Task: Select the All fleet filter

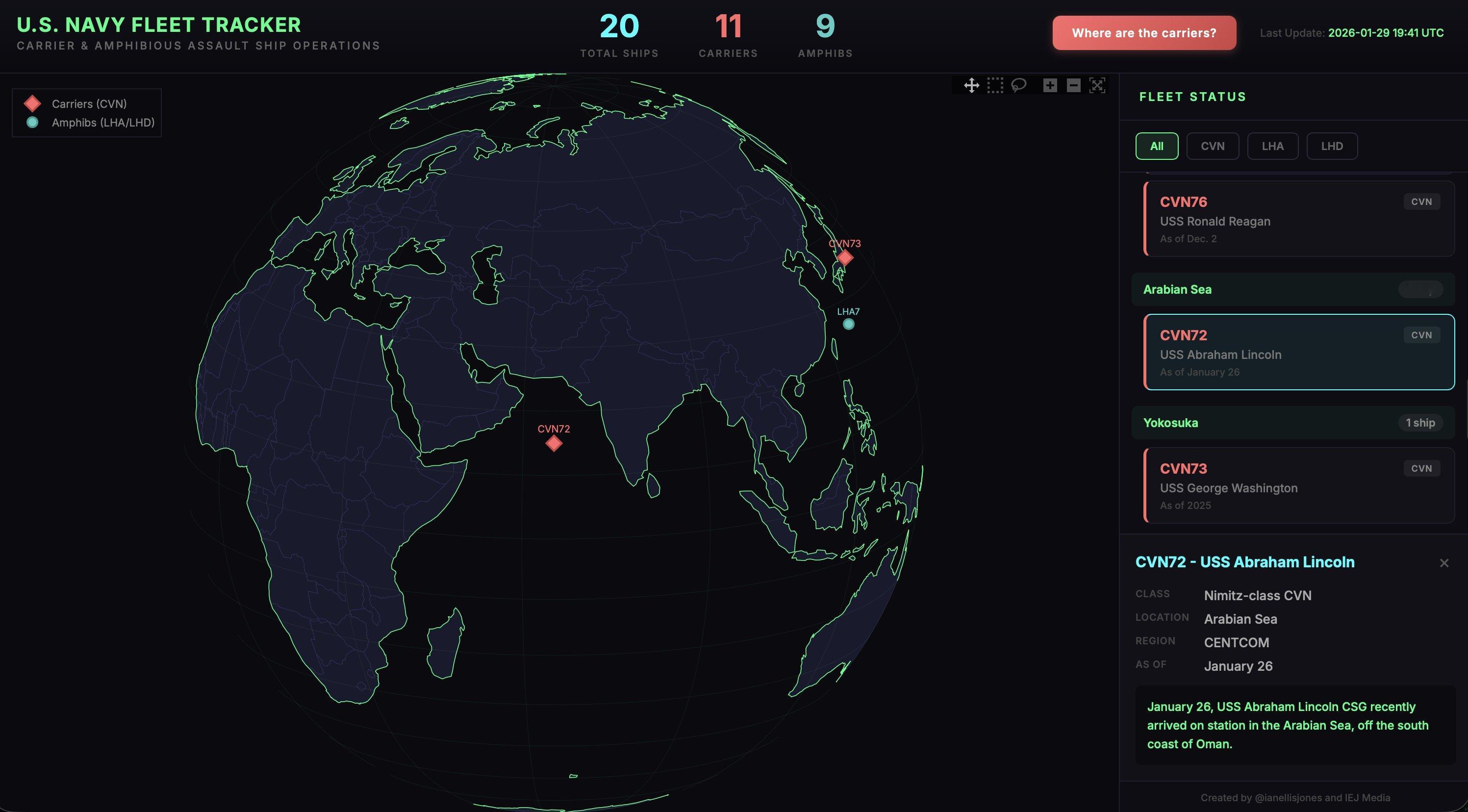Action: pyautogui.click(x=1156, y=146)
